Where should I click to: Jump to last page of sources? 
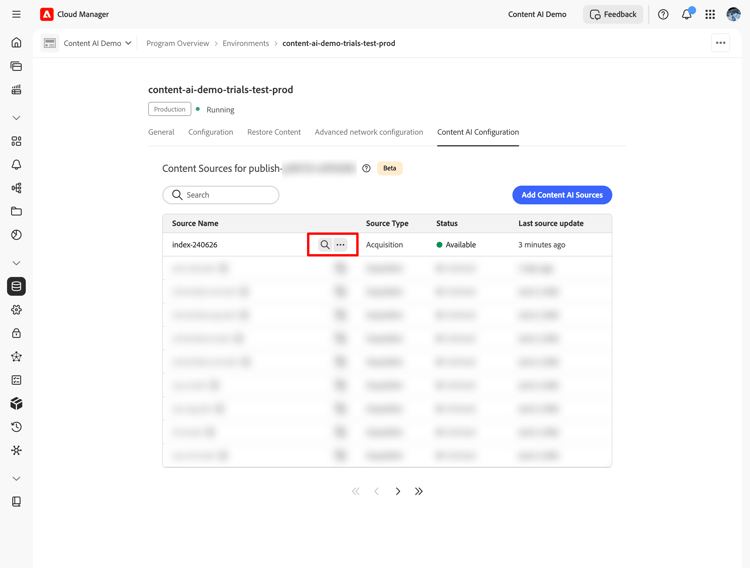tap(419, 491)
